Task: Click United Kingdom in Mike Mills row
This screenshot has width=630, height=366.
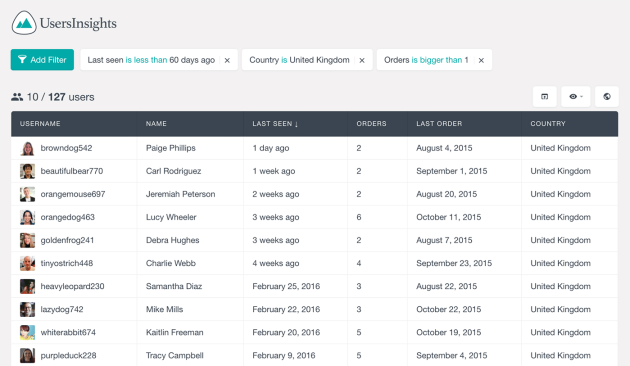Action: (560, 309)
